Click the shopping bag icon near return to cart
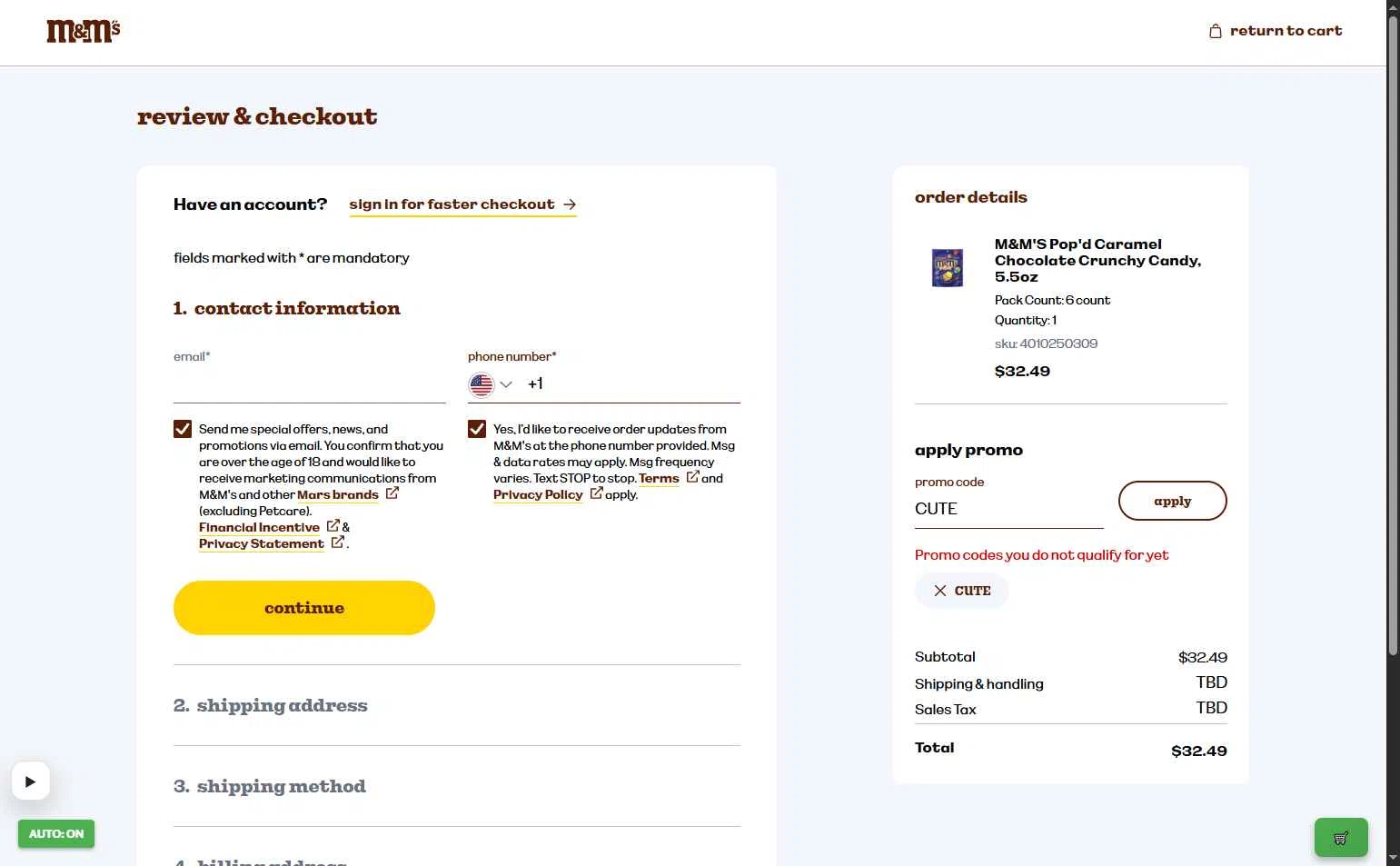 click(1216, 31)
